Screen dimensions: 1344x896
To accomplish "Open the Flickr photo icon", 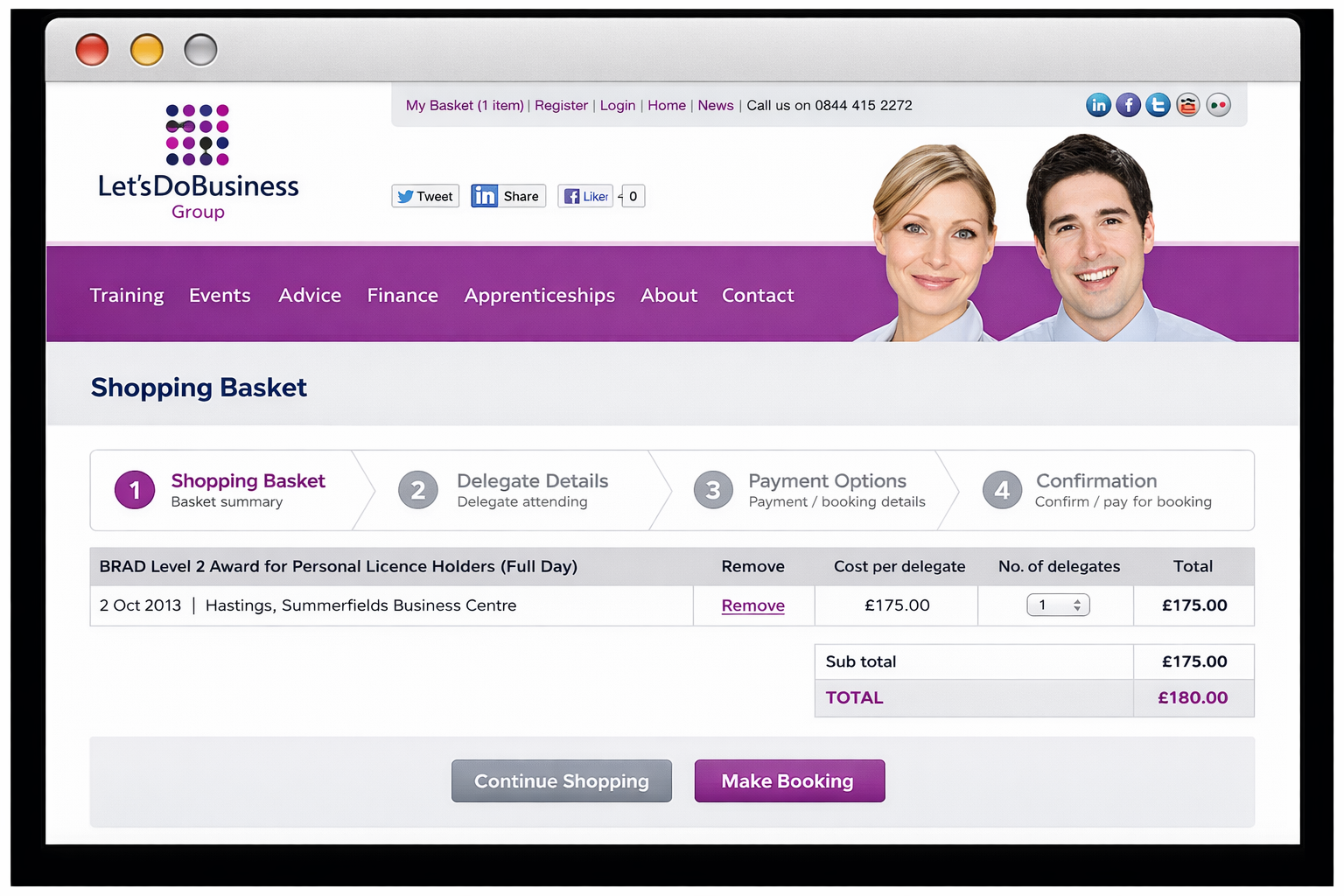I will coord(1218,104).
